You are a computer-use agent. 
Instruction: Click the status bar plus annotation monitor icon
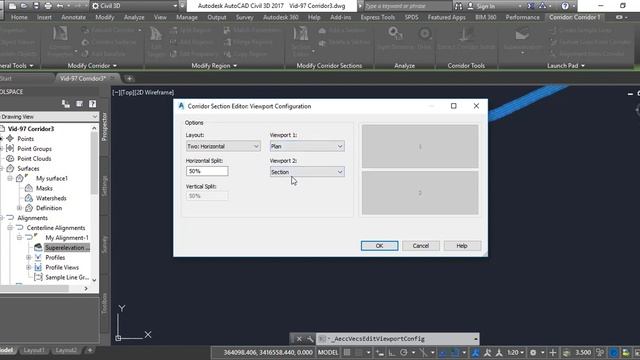pyautogui.click(x=553, y=352)
